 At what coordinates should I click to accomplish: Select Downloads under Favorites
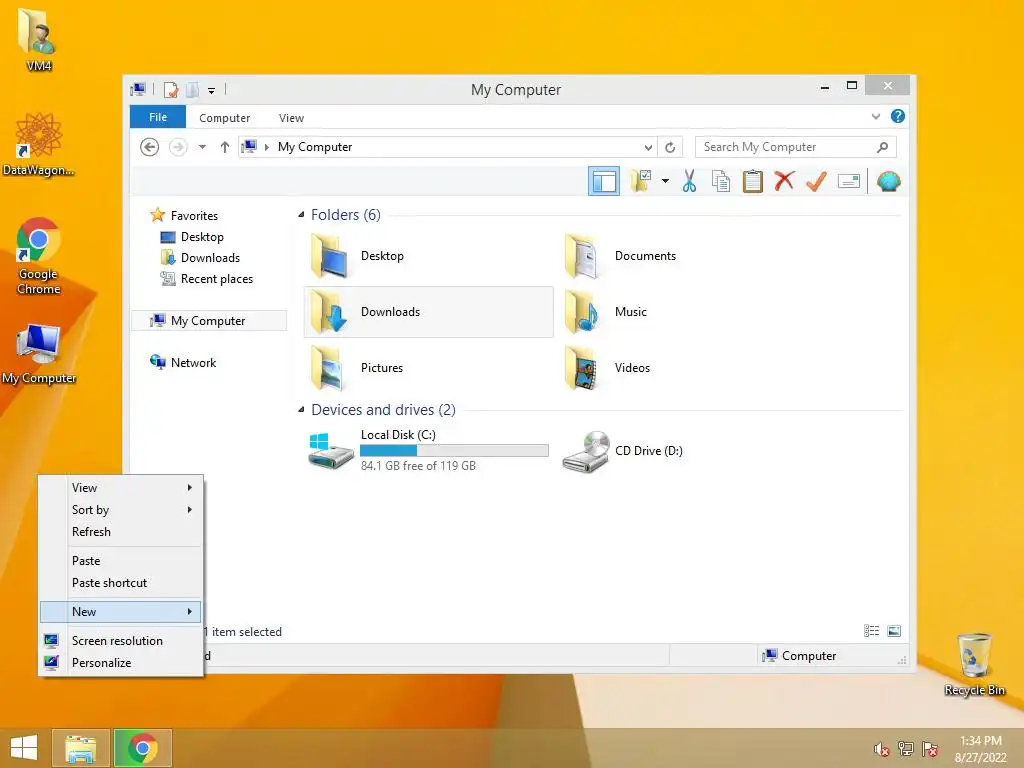coord(210,257)
